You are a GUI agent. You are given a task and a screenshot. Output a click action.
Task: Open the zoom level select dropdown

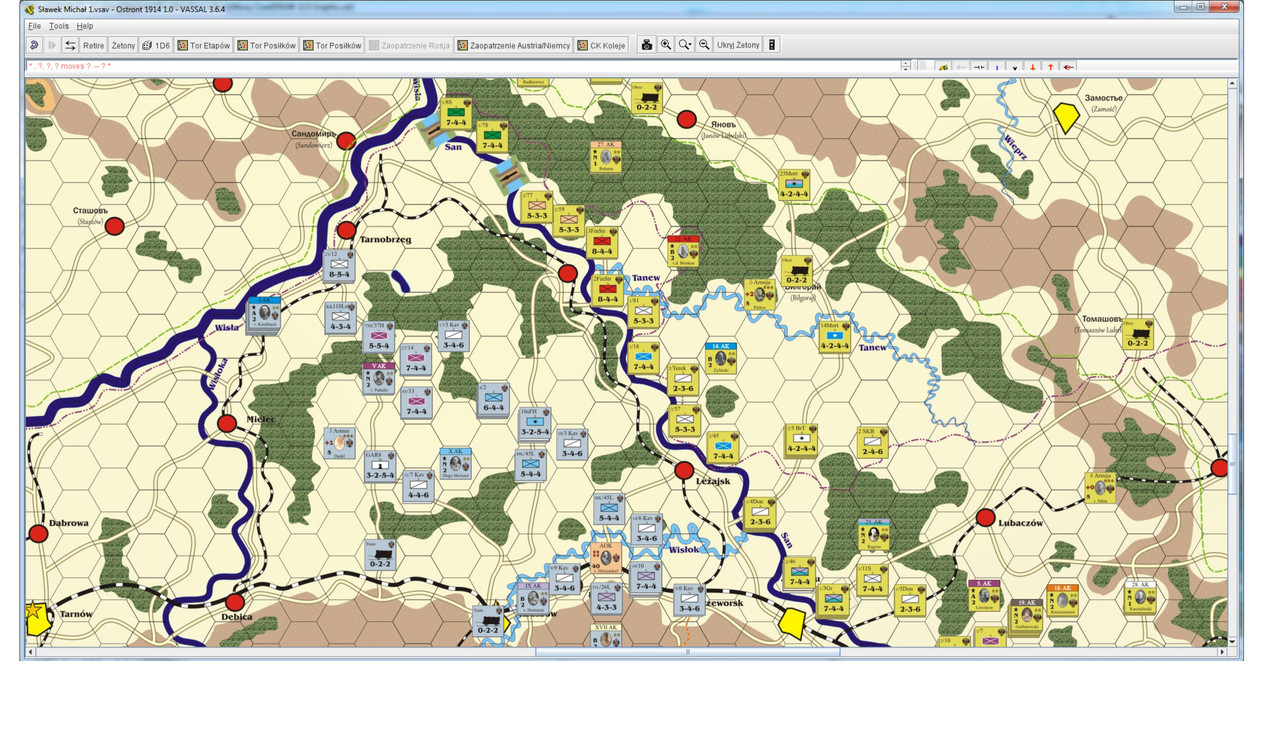tap(685, 45)
